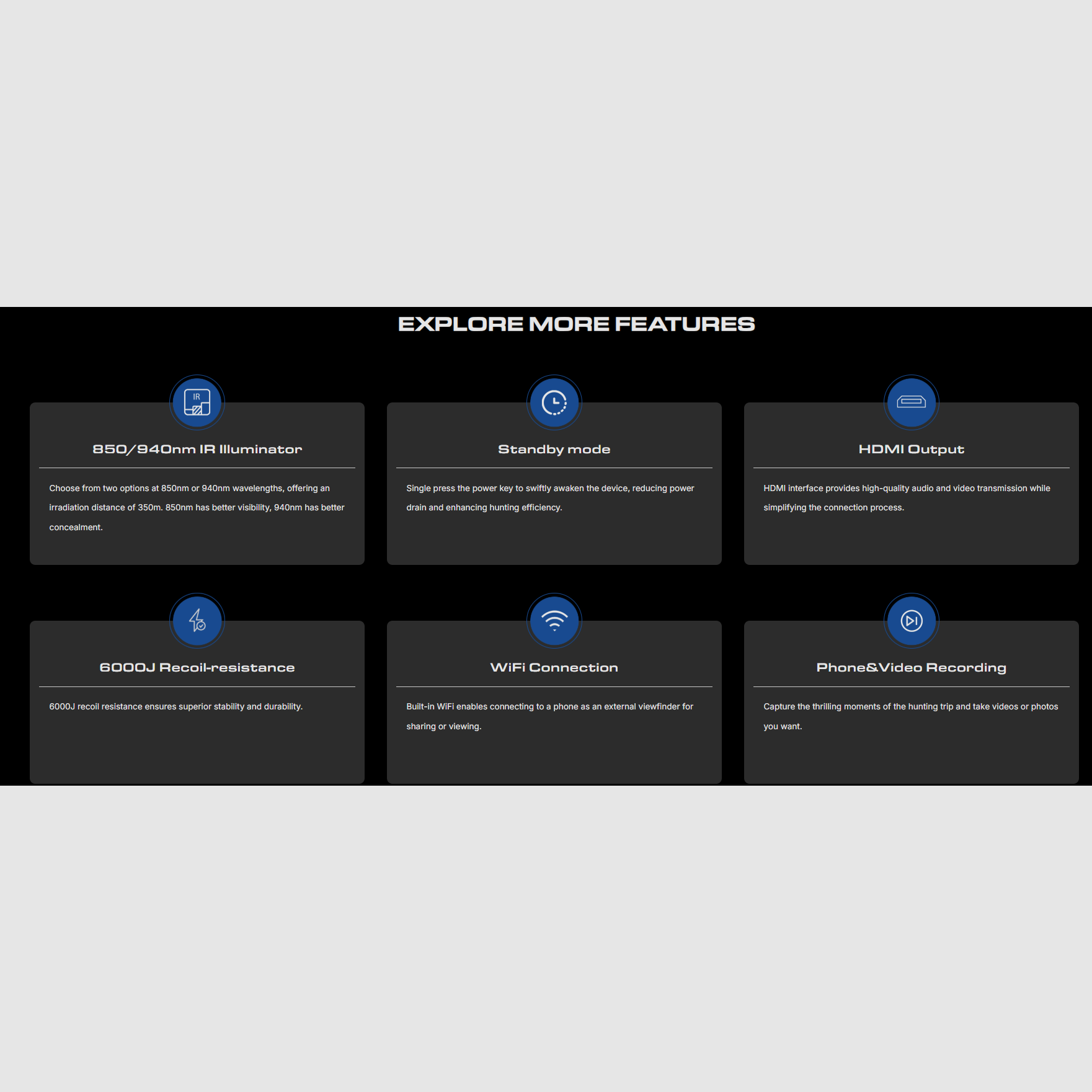Click the 850/940nm IR Illuminator title
The image size is (1092, 1092).
click(x=197, y=450)
